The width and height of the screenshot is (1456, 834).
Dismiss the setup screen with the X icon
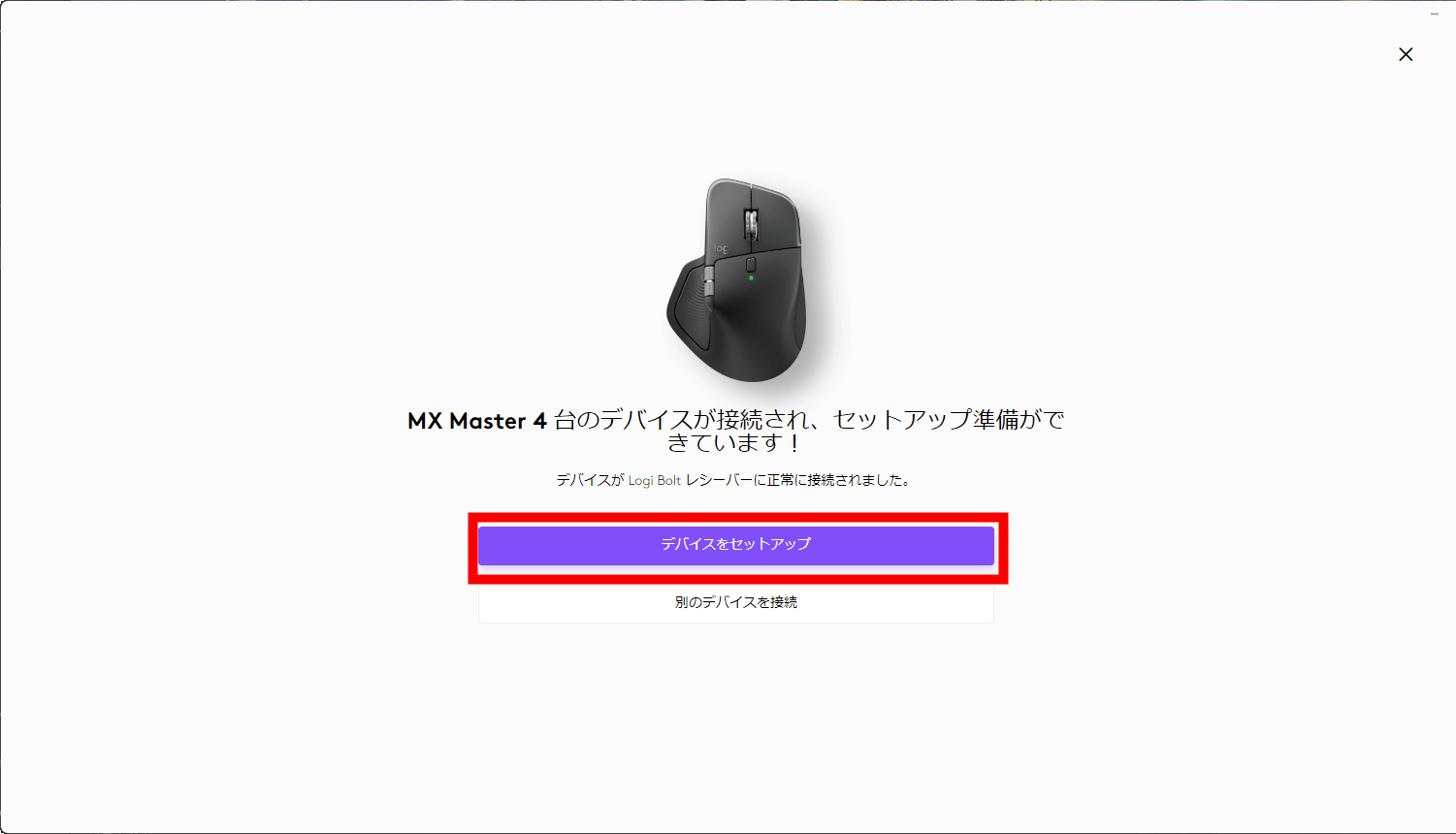coord(1406,54)
